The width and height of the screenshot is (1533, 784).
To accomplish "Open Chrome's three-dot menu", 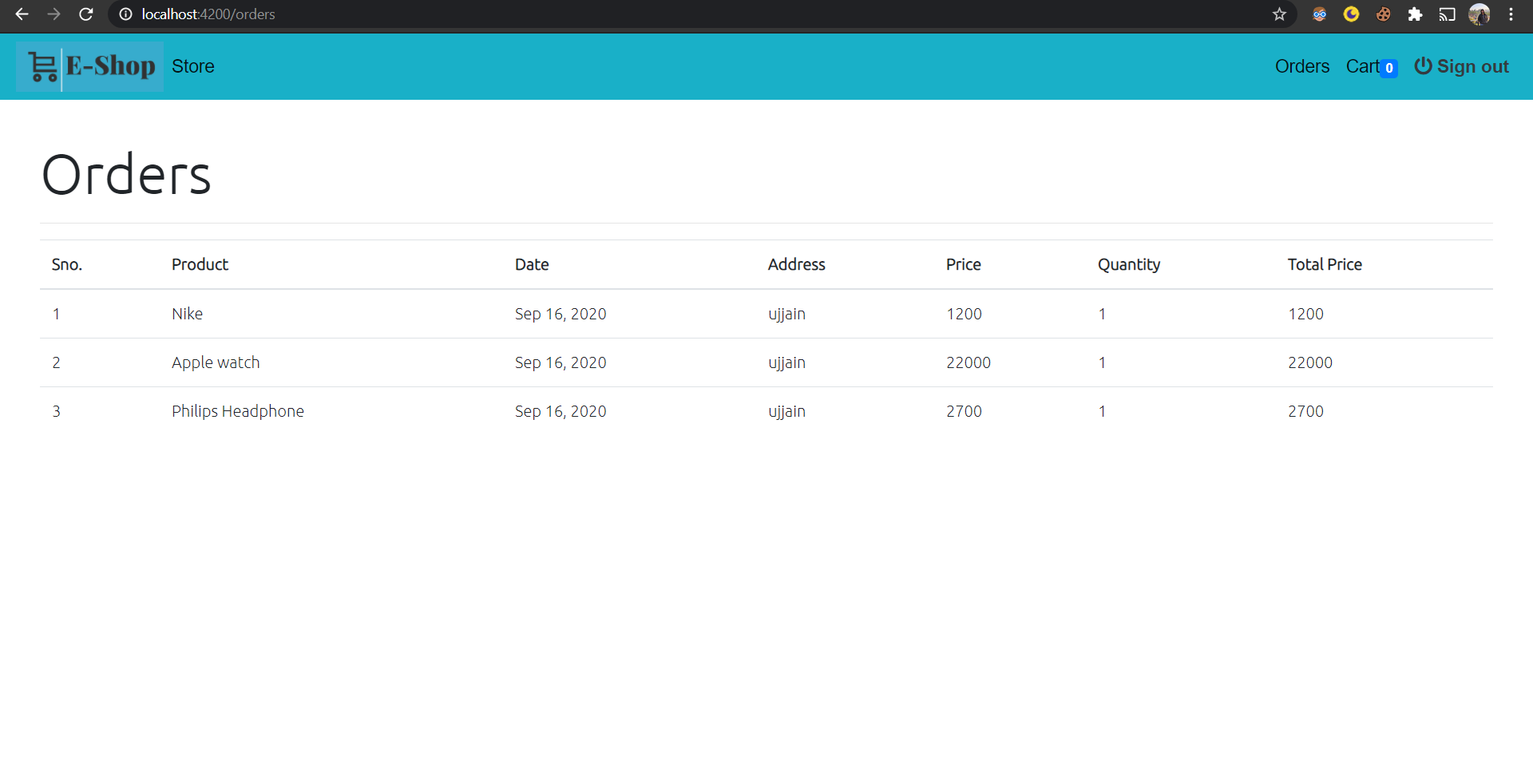I will coord(1511,14).
